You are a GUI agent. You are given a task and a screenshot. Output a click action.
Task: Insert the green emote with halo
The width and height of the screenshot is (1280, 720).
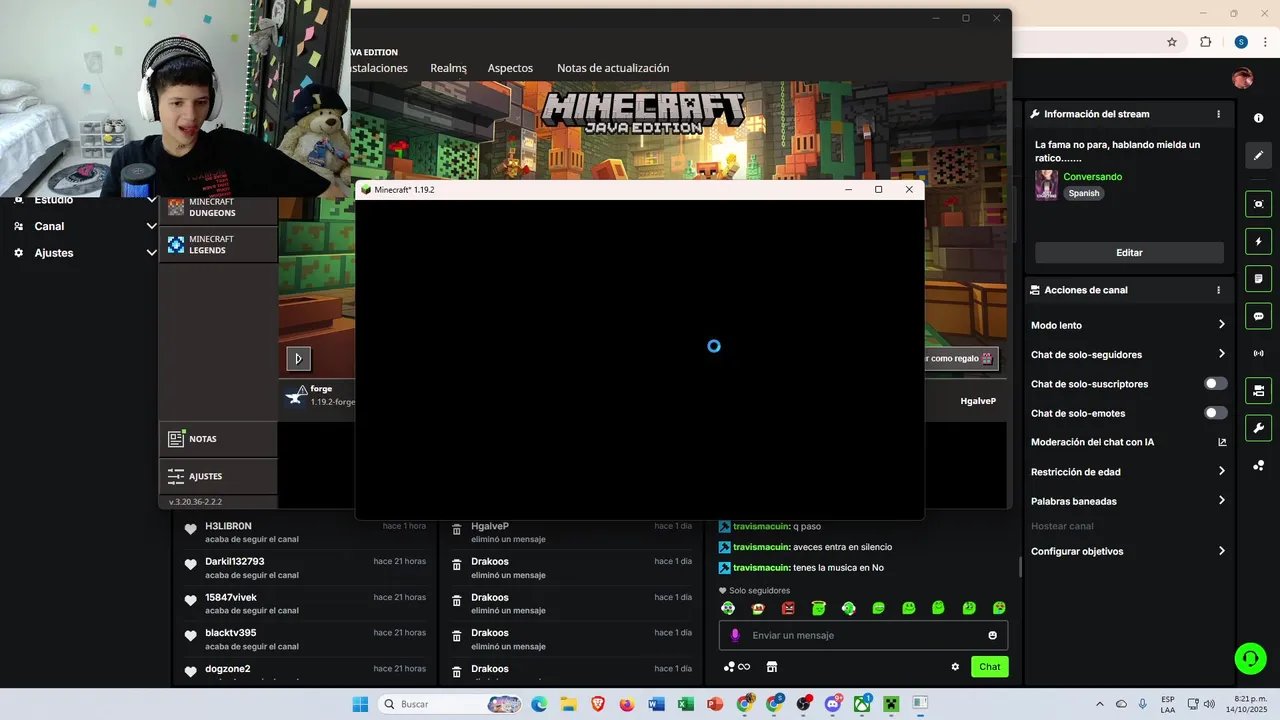(818, 608)
